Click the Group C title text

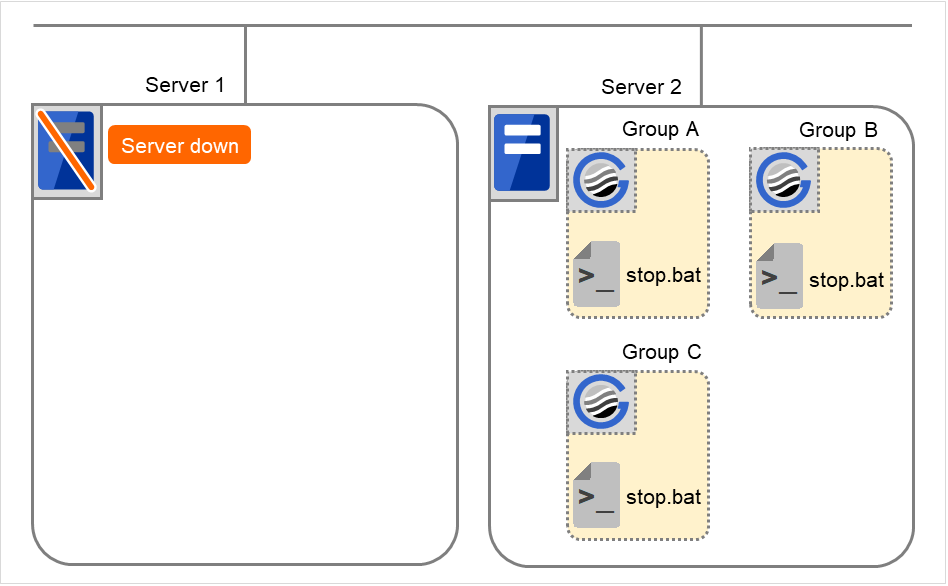pos(661,352)
